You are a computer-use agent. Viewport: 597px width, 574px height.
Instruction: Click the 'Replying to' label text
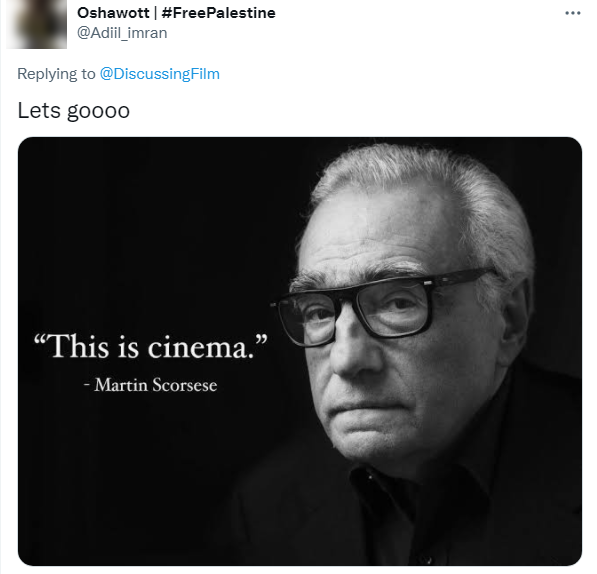point(56,74)
